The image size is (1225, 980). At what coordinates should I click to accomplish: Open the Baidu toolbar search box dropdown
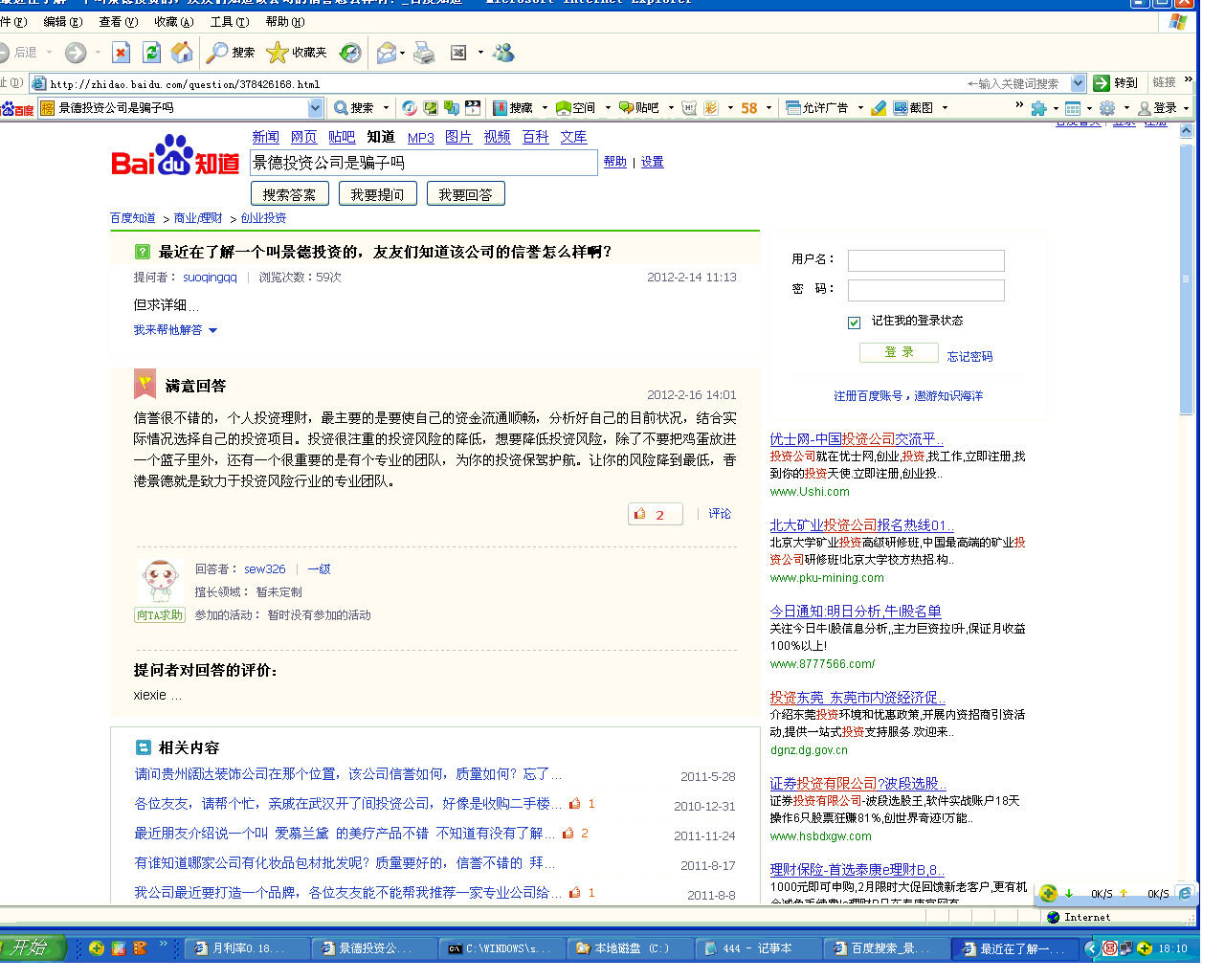click(316, 108)
